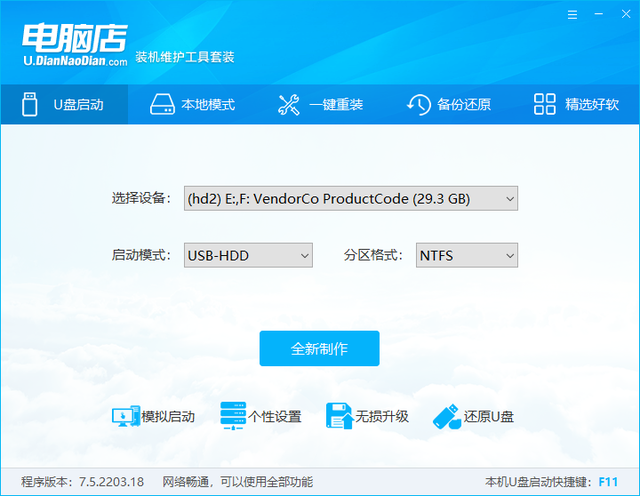
Task: Click the F11 boot hotkey text
Action: click(x=608, y=482)
